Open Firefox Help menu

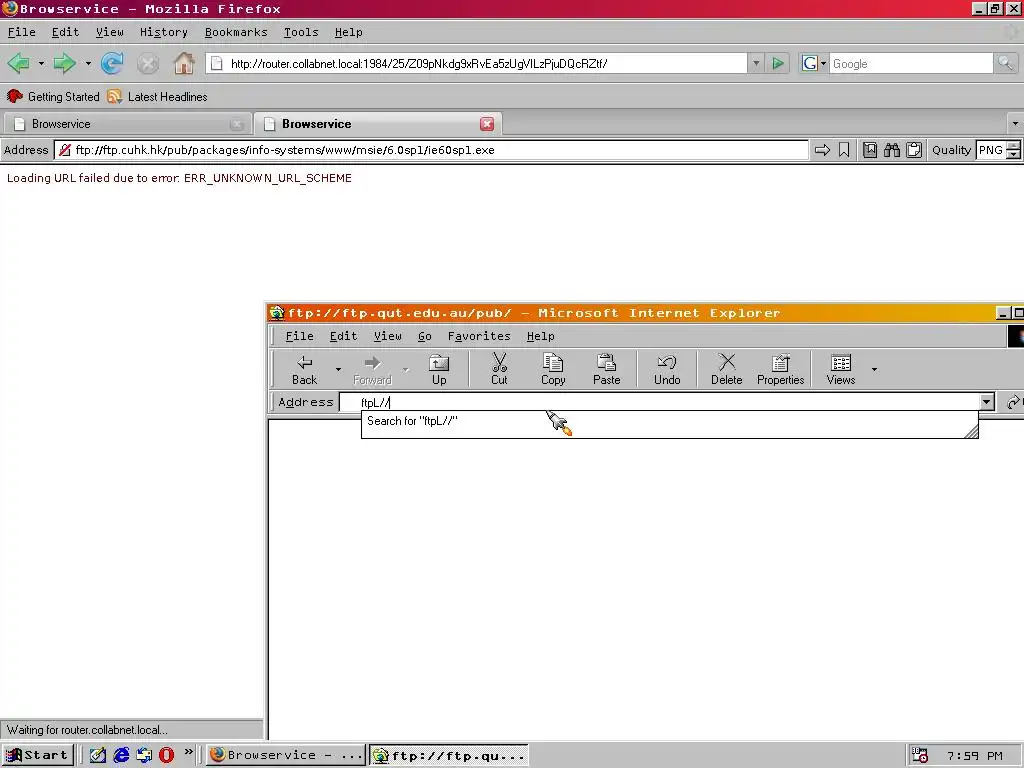click(x=348, y=32)
